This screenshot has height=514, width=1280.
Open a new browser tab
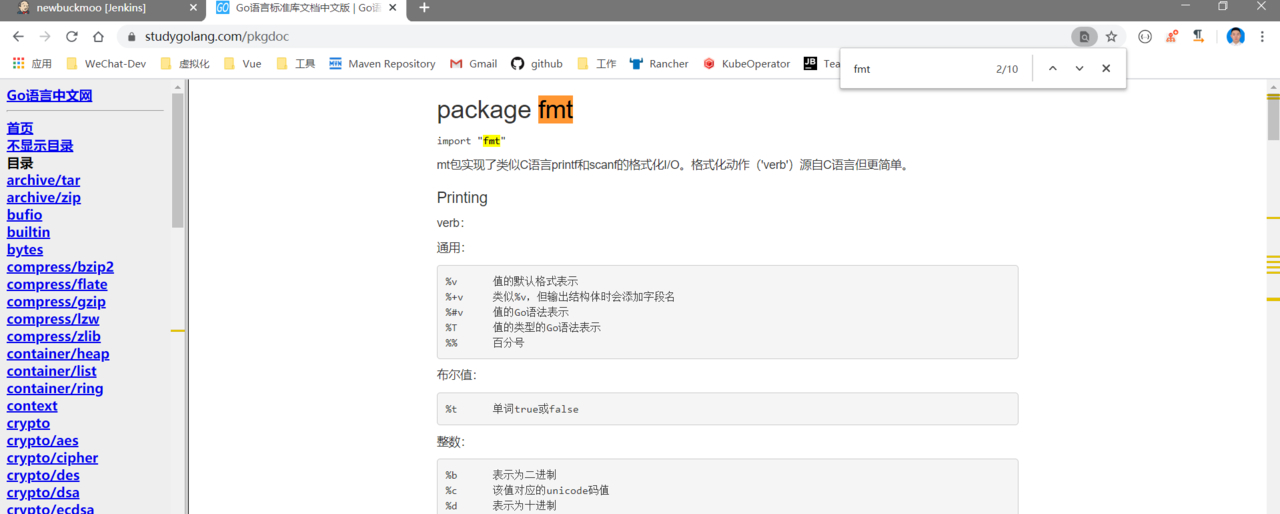(424, 8)
